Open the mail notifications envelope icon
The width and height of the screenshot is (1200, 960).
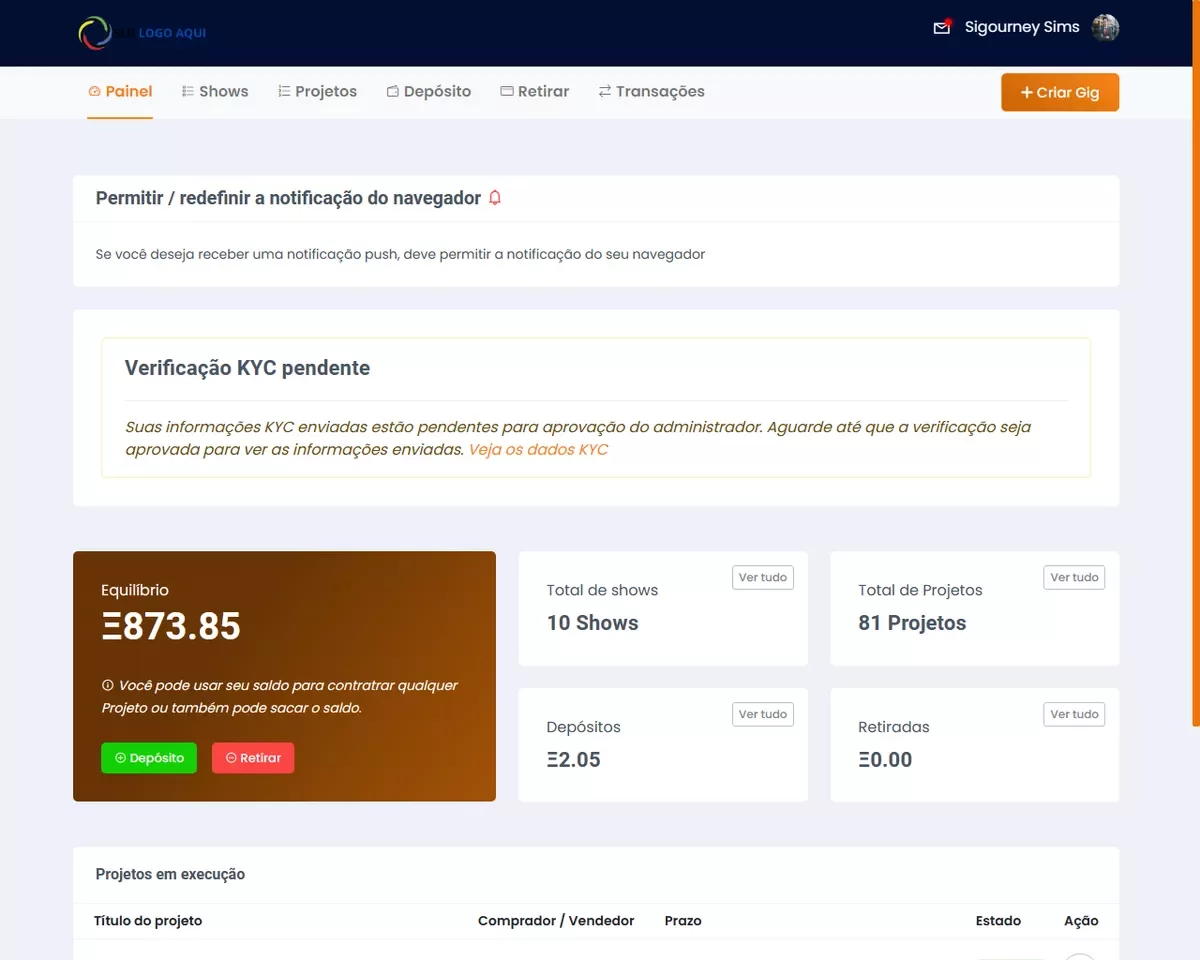tap(941, 28)
